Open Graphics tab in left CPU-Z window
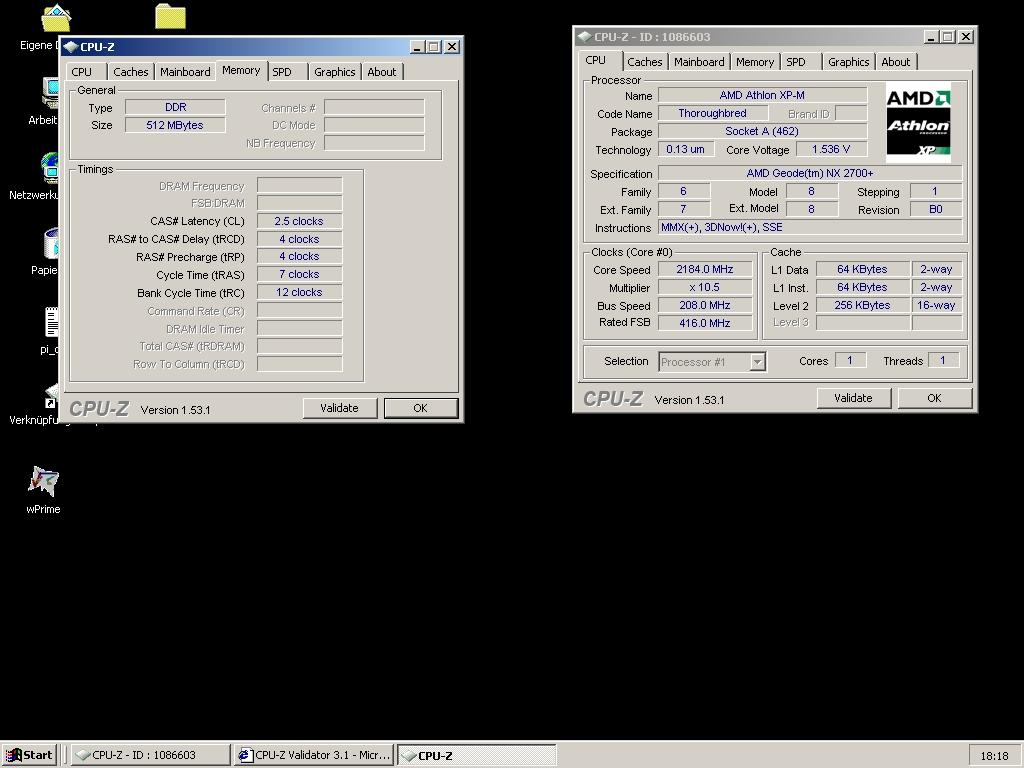The width and height of the screenshot is (1024, 768). pyautogui.click(x=334, y=72)
